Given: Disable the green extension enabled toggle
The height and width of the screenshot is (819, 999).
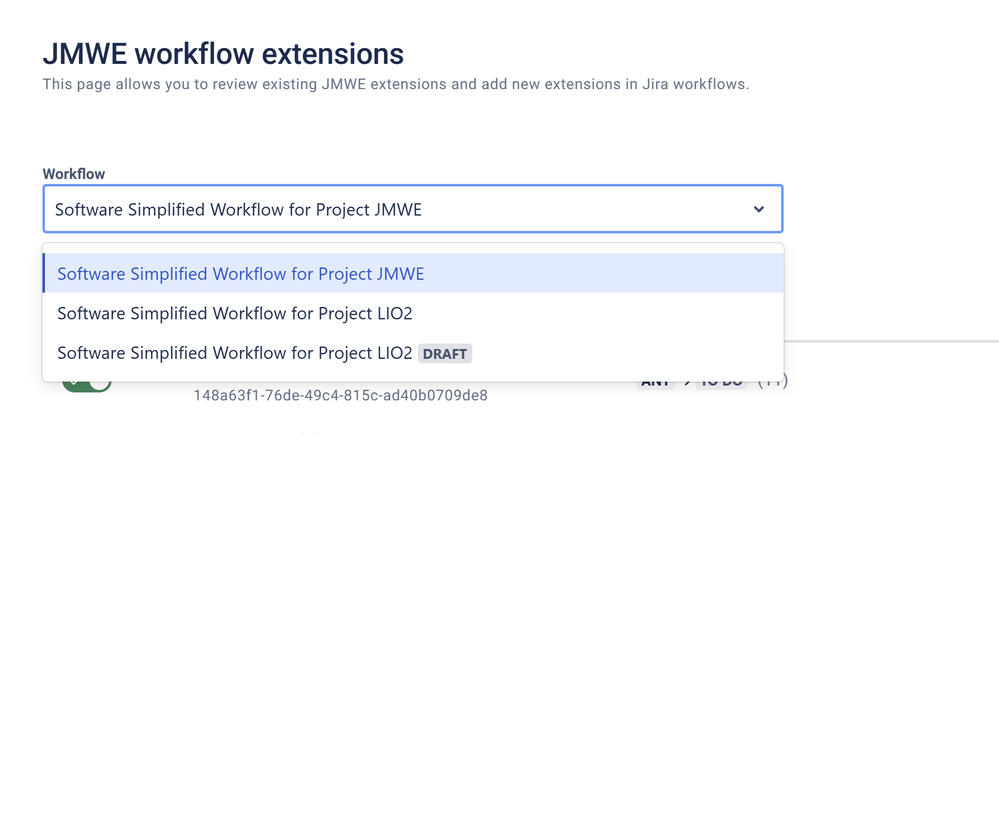Looking at the screenshot, I should click(x=85, y=380).
